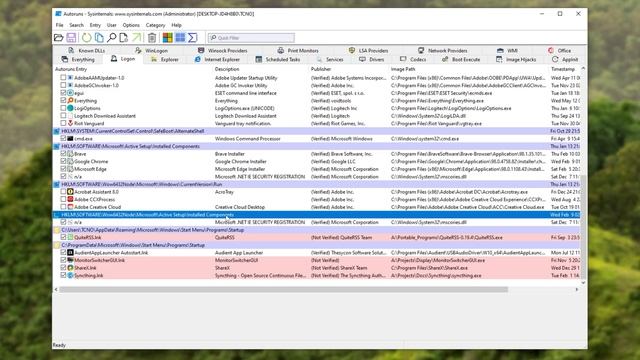Toggle the blue Windows entries filter icon

180,38
